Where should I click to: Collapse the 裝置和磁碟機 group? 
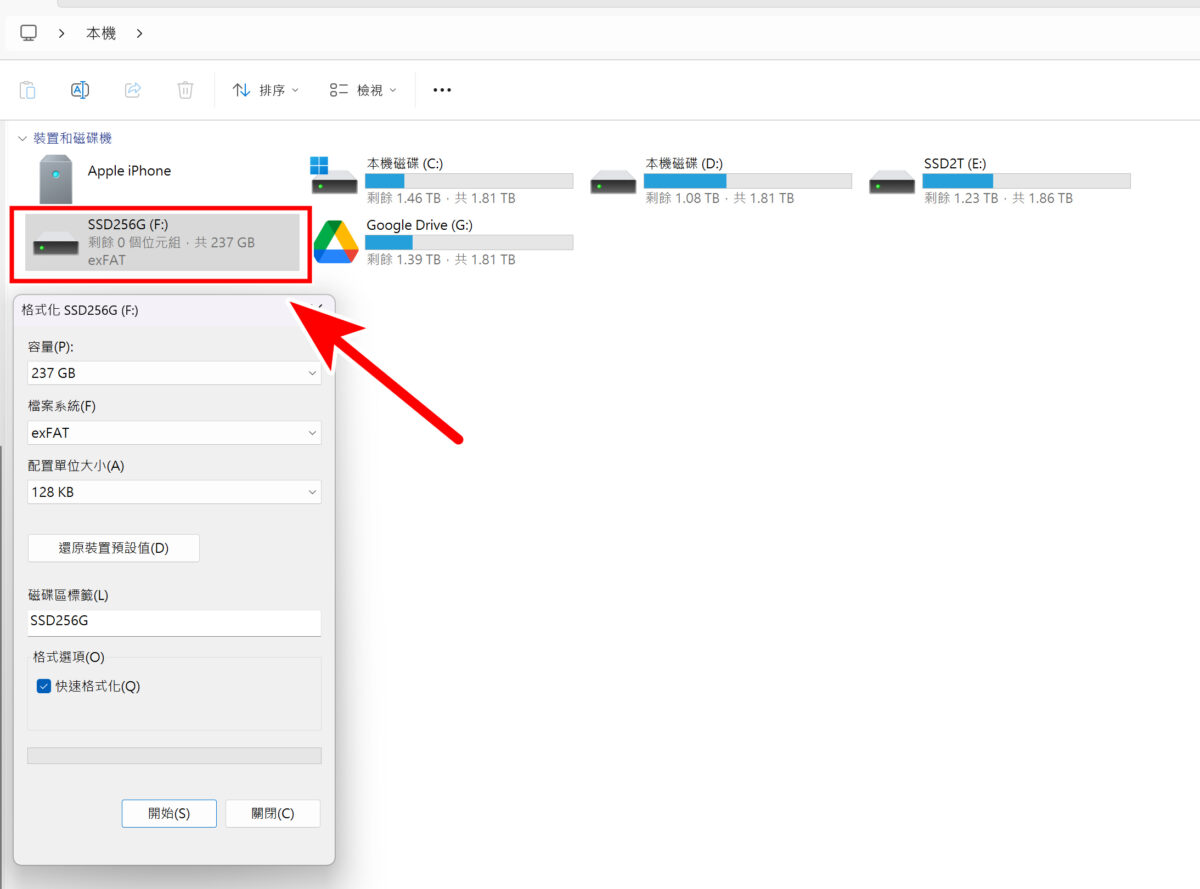[x=22, y=138]
